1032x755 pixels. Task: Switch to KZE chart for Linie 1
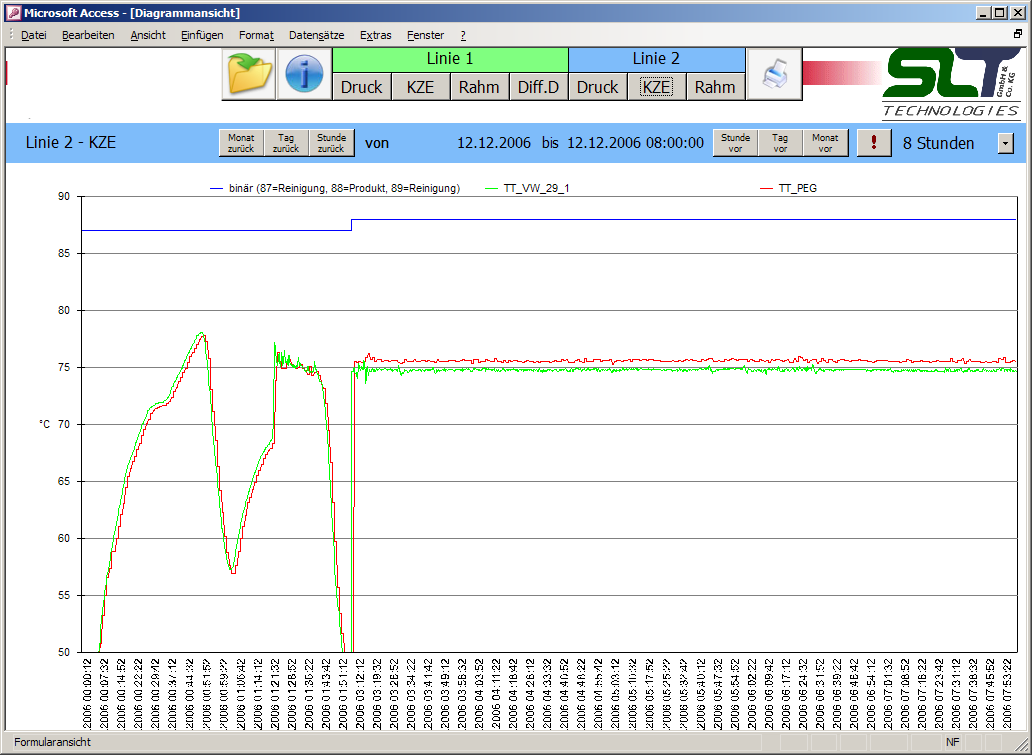click(x=420, y=87)
